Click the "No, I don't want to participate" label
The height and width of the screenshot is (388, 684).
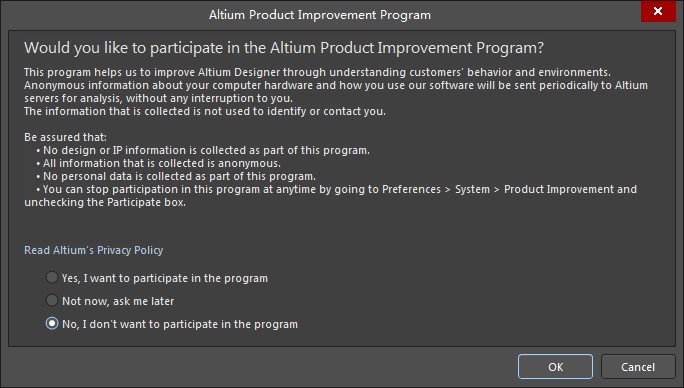point(180,324)
